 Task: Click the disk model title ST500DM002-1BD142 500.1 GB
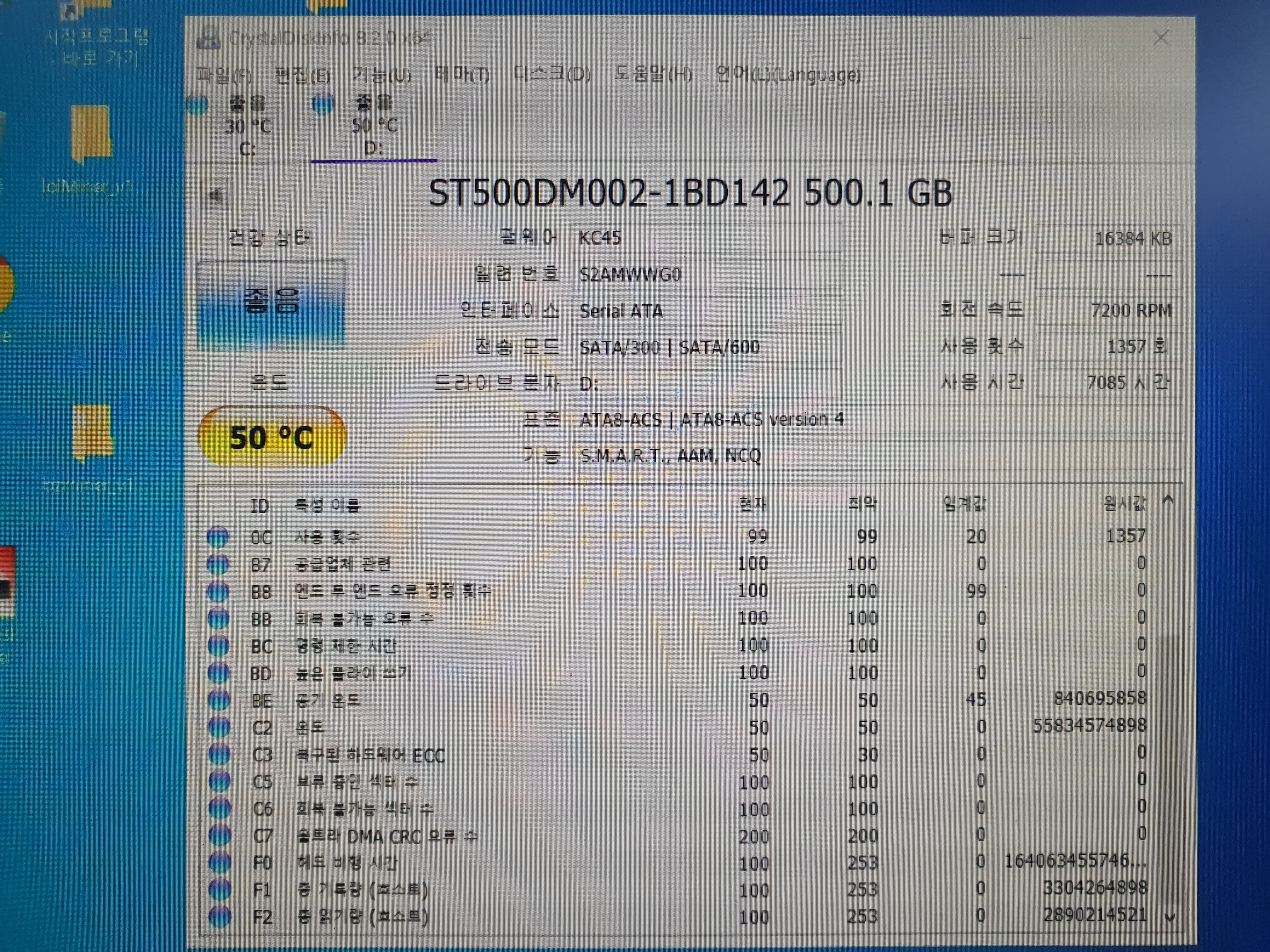[x=691, y=193]
